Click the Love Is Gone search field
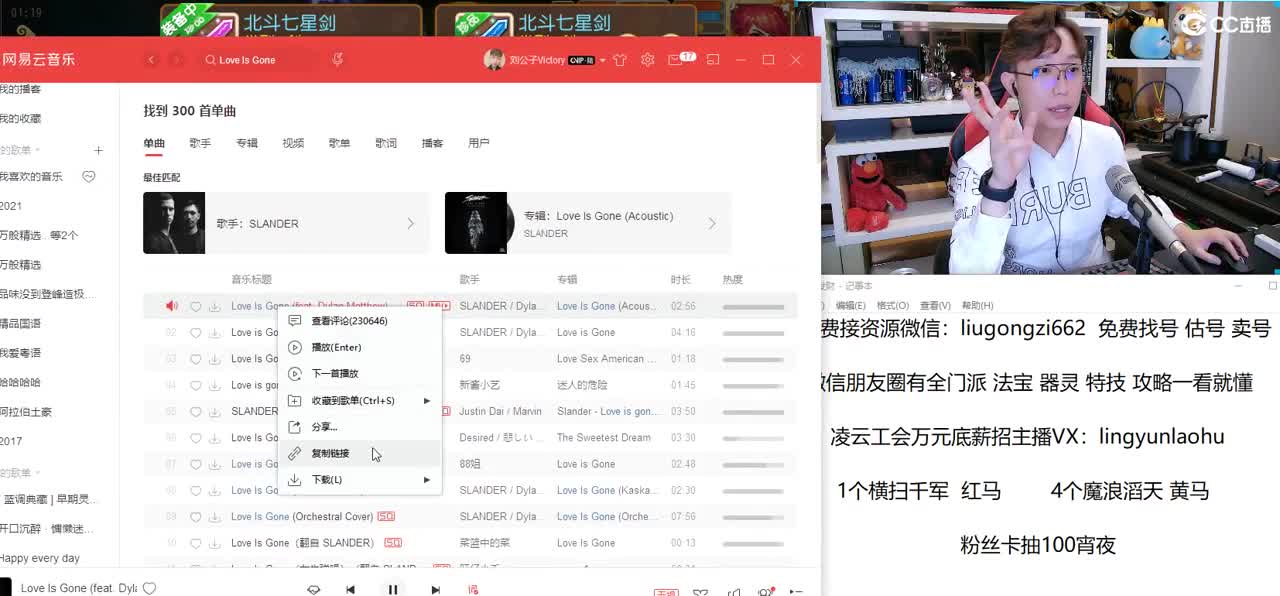This screenshot has height=596, width=1280. 261,60
